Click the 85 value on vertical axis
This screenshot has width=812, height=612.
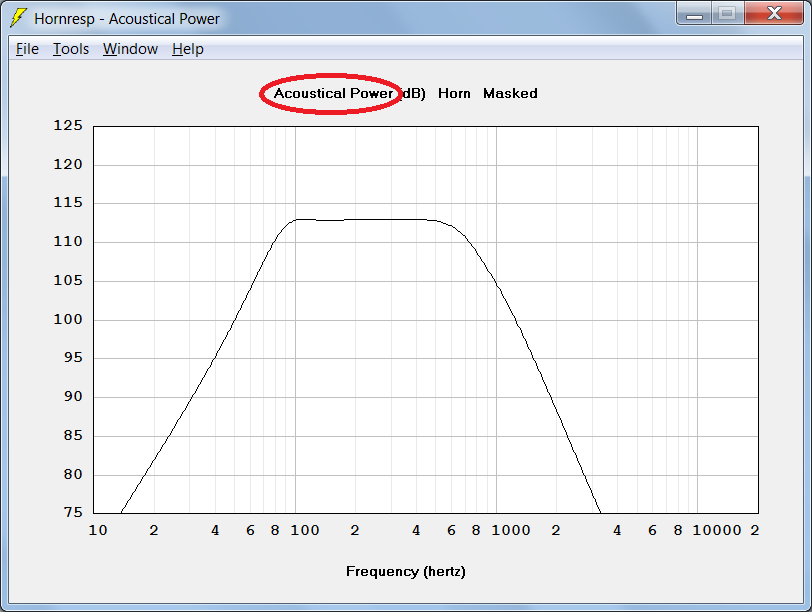point(73,435)
